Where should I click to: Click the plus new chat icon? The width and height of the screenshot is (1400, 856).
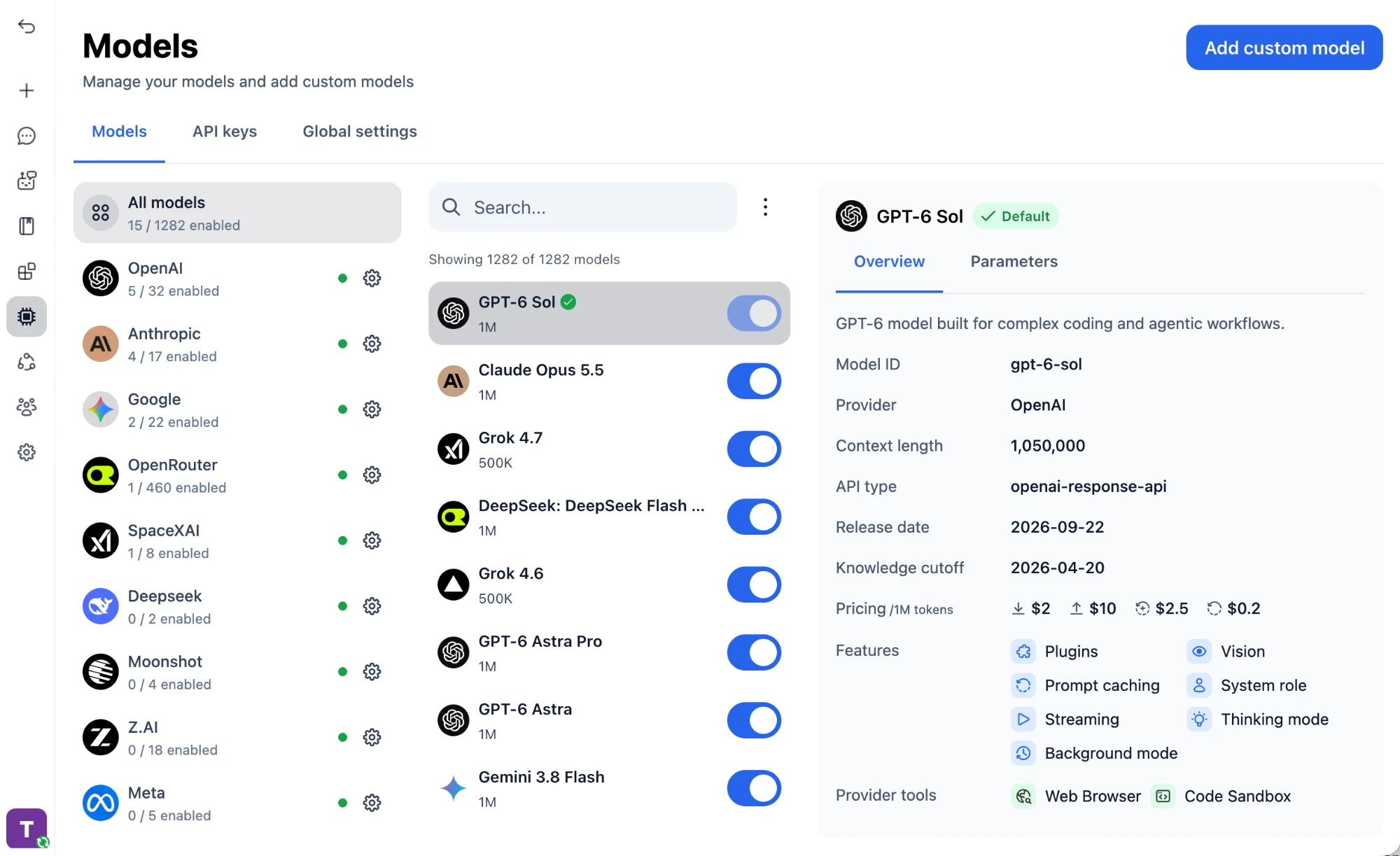(x=27, y=90)
